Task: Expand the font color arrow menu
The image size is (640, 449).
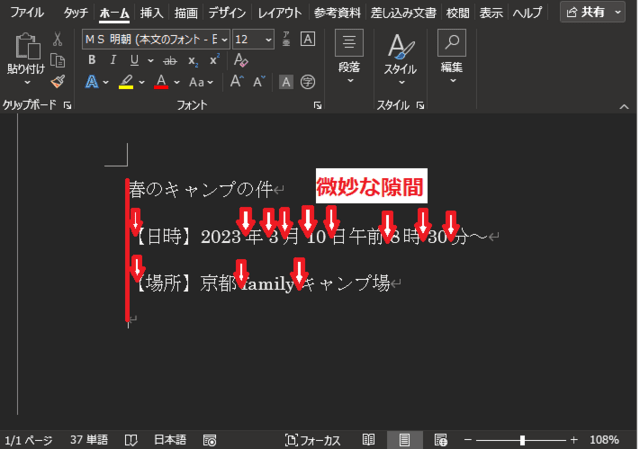Action: tap(176, 82)
